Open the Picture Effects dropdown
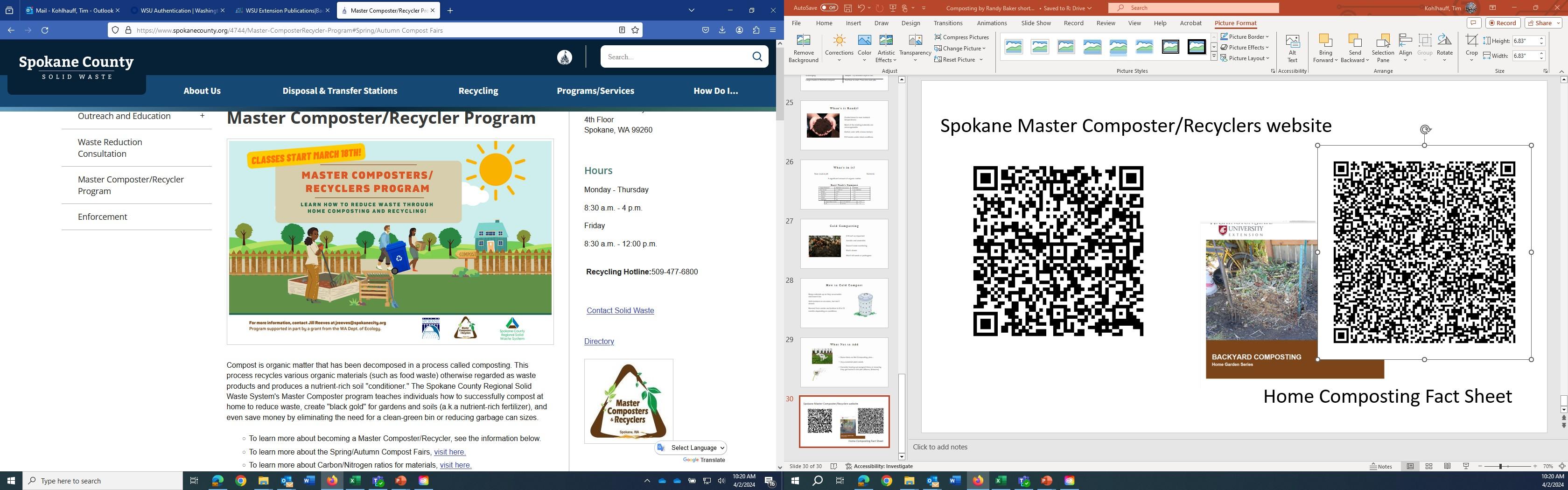 1244,48
